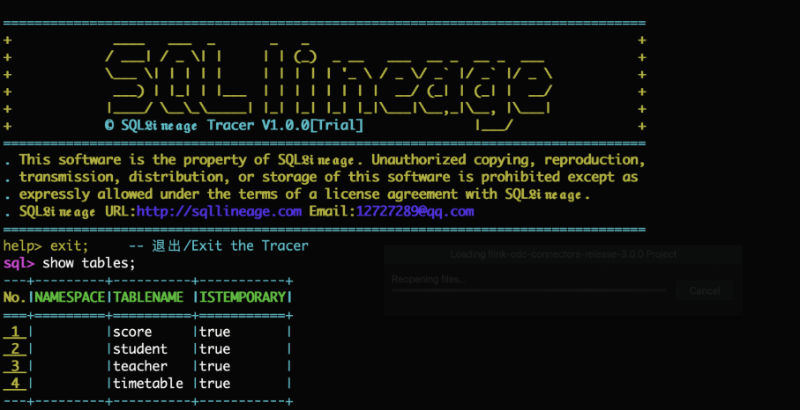Click the TABLENAME column header
Image resolution: width=800 pixels, height=410 pixels.
pos(148,297)
